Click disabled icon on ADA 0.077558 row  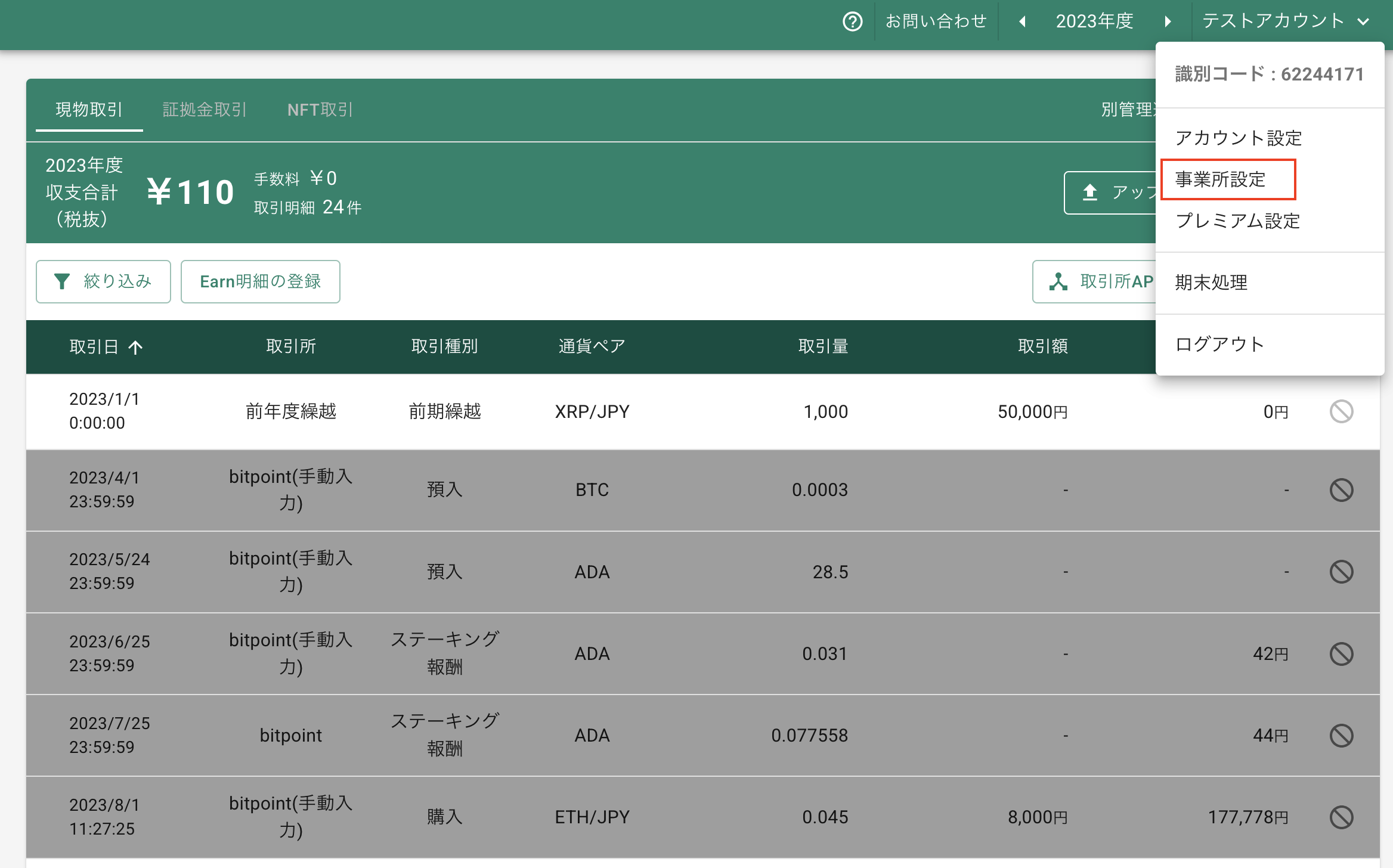tap(1341, 735)
